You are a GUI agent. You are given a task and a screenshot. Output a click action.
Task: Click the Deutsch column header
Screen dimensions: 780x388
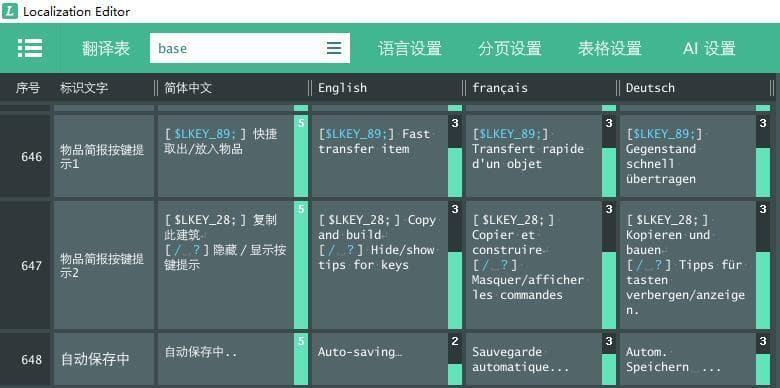click(650, 88)
